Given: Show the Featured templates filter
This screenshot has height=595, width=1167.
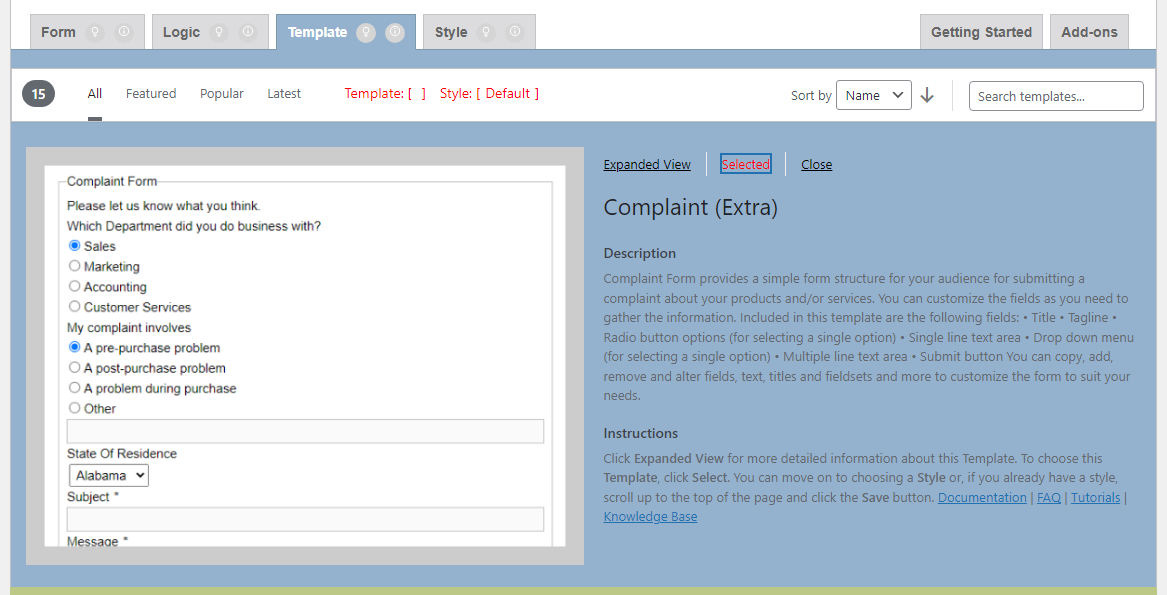Looking at the screenshot, I should pyautogui.click(x=151, y=94).
